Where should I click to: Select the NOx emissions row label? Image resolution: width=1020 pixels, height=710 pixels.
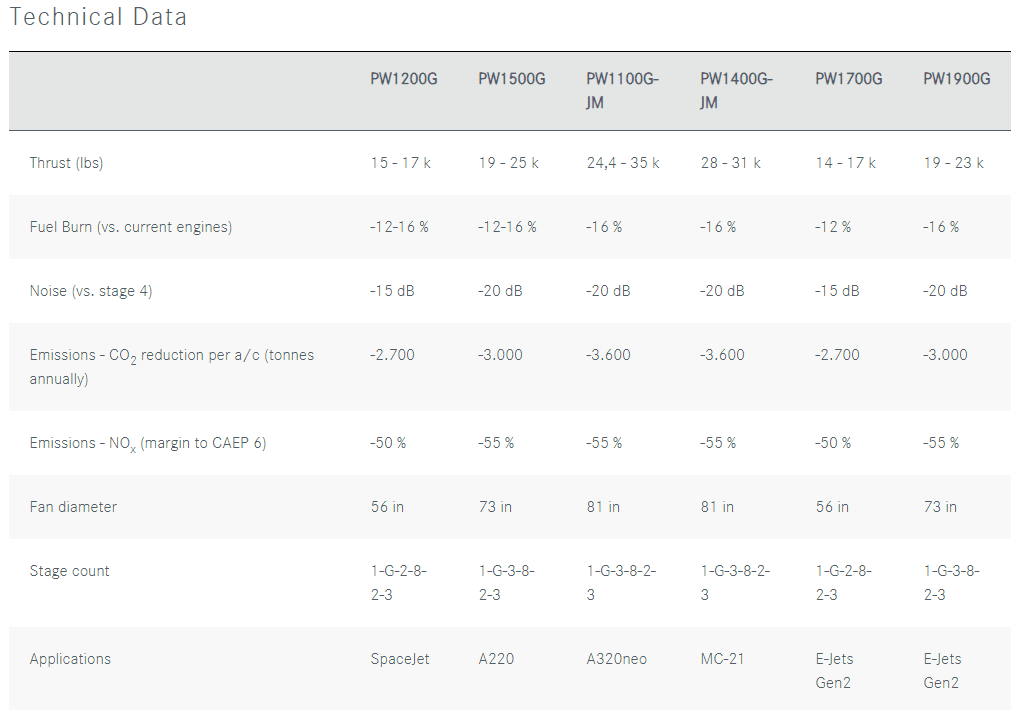pyautogui.click(x=148, y=444)
